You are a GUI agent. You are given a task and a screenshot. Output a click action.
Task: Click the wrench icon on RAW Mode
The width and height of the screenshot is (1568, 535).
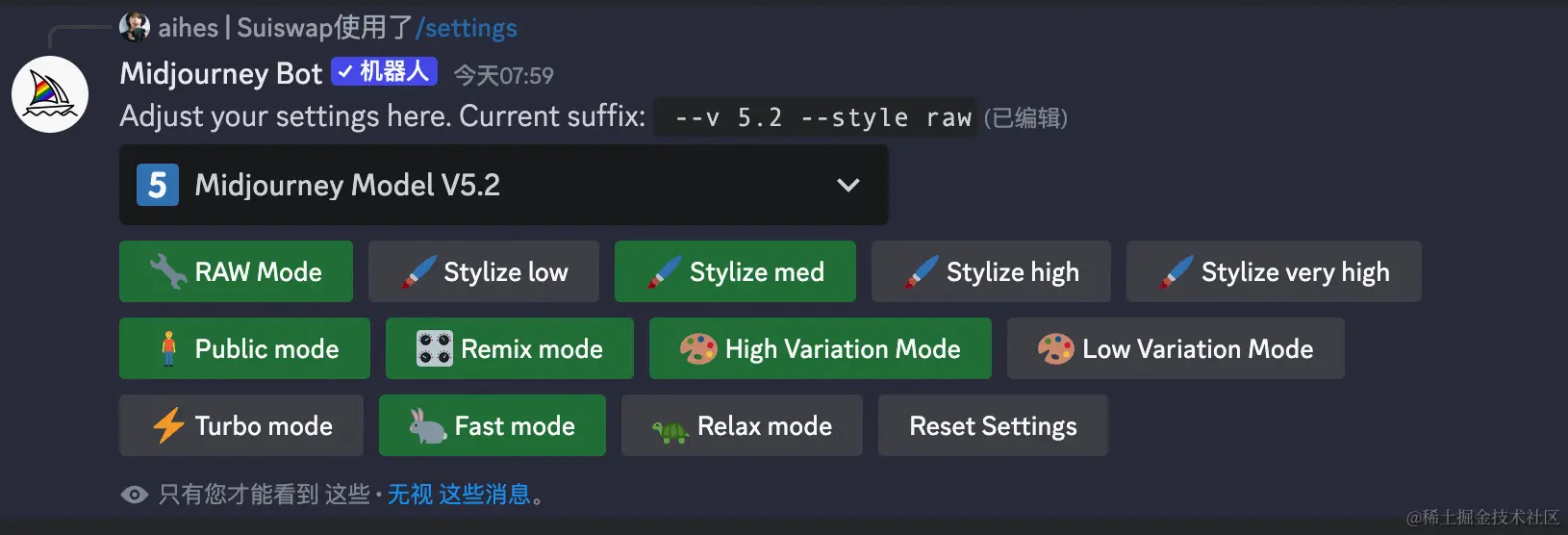tap(168, 271)
